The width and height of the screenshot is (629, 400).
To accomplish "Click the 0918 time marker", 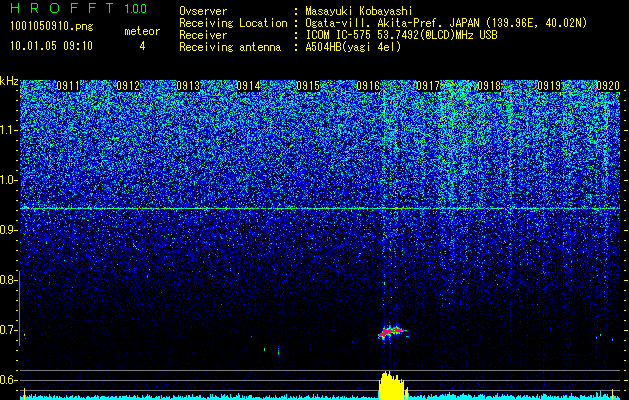I will click(489, 86).
